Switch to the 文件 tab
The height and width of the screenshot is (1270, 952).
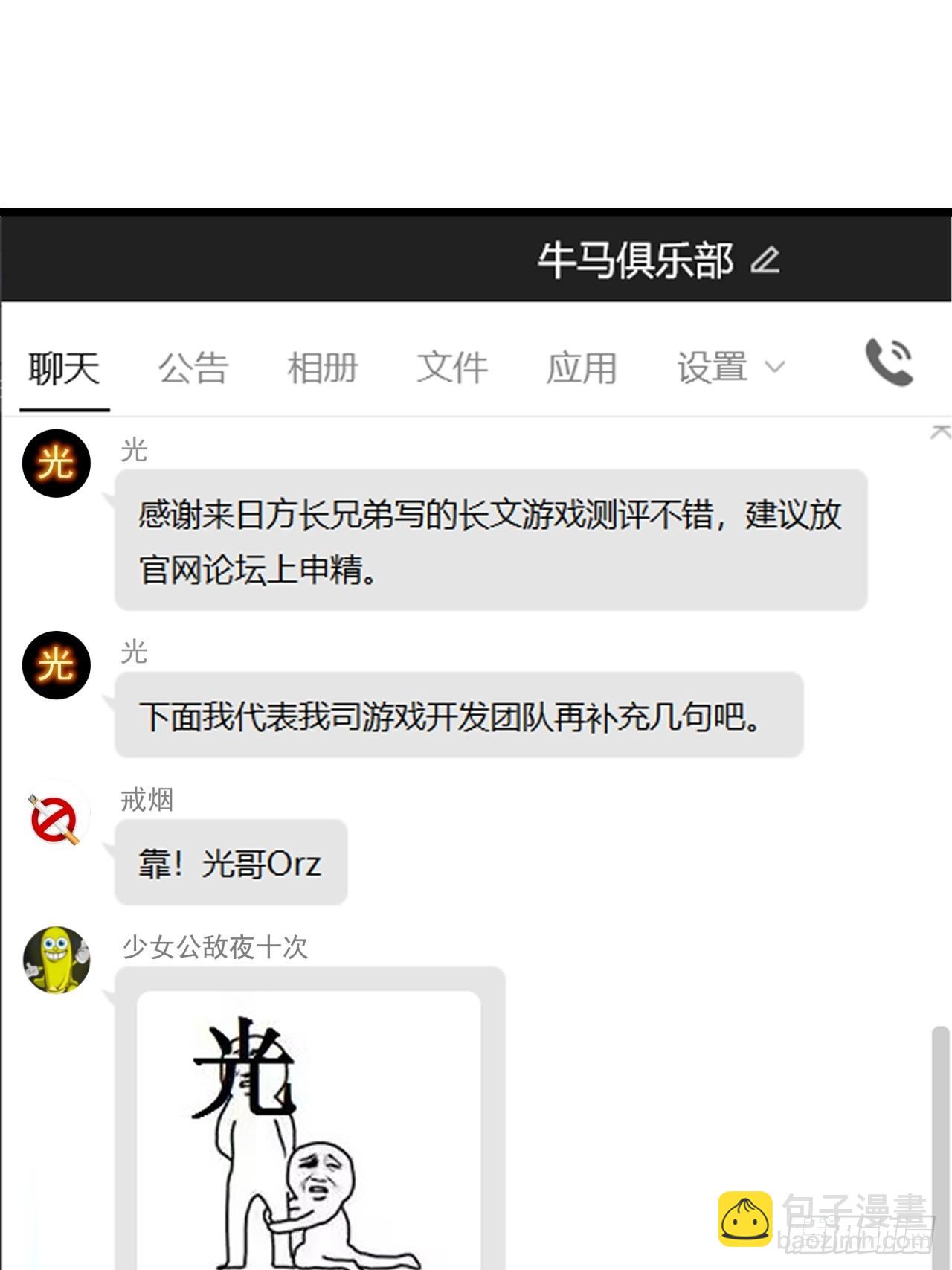452,368
